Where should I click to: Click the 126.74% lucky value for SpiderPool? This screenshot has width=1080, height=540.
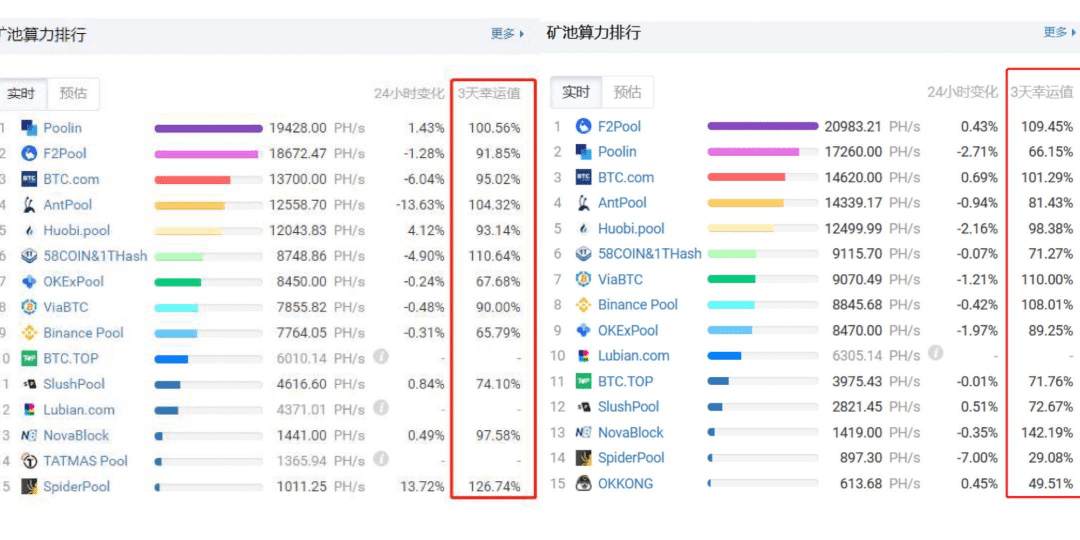[x=495, y=487]
